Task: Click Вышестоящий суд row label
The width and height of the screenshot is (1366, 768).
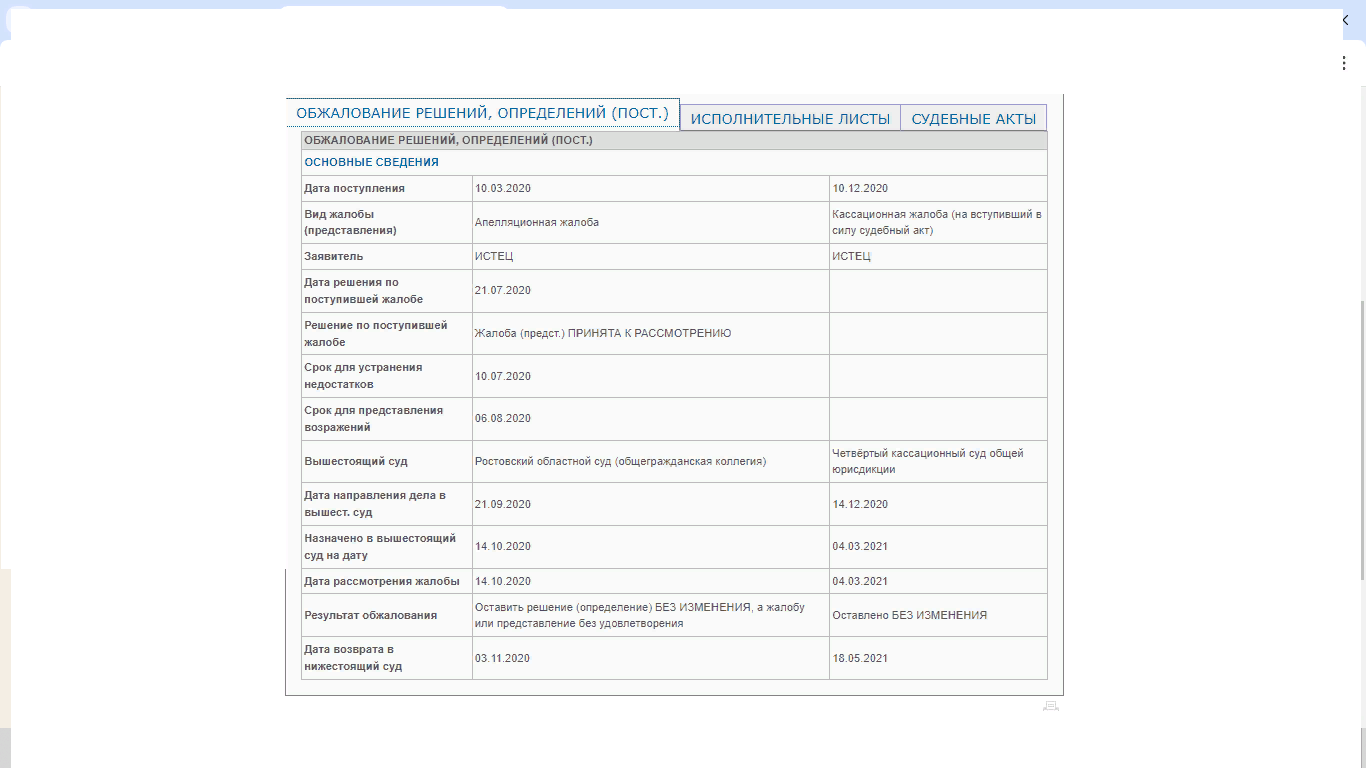Action: [x=356, y=461]
